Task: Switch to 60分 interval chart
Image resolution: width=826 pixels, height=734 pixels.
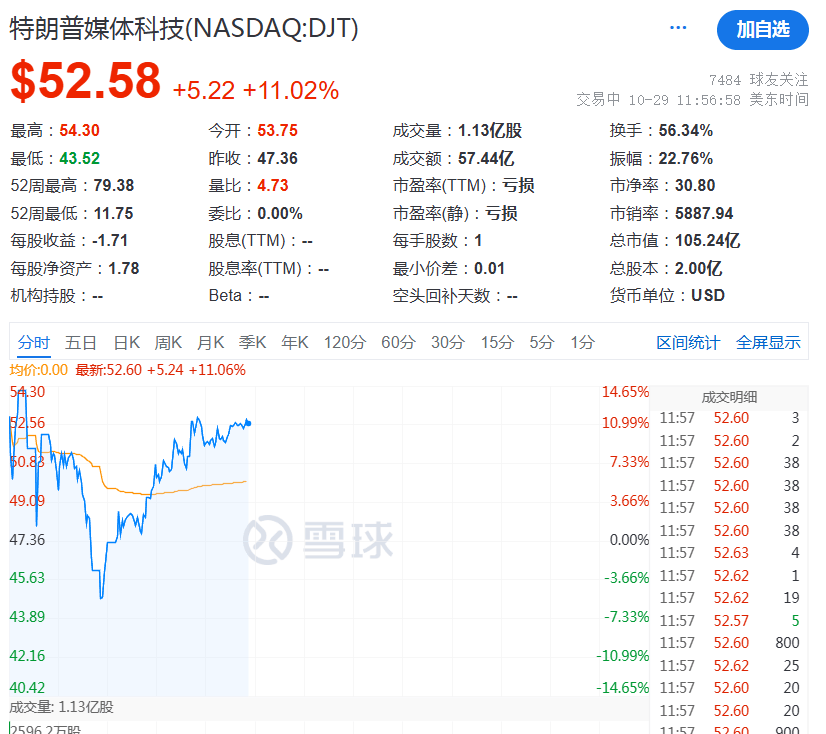Action: pyautogui.click(x=398, y=342)
